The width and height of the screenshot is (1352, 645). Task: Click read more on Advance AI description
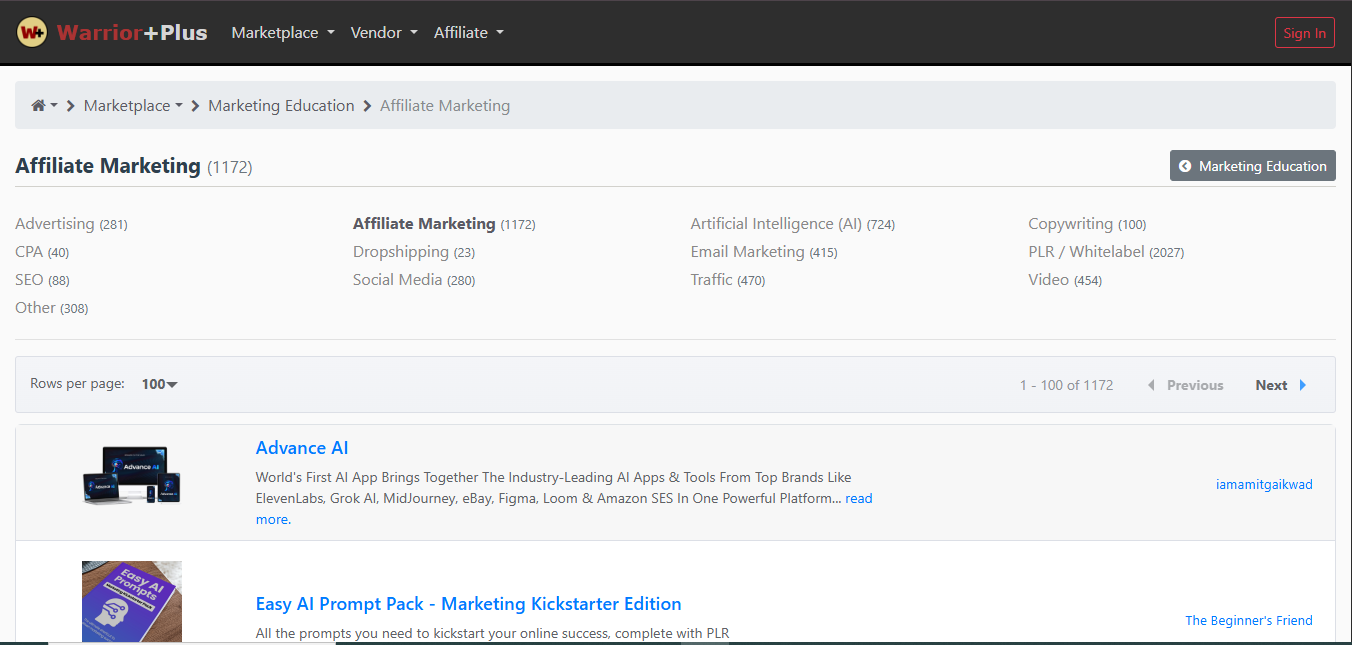858,498
